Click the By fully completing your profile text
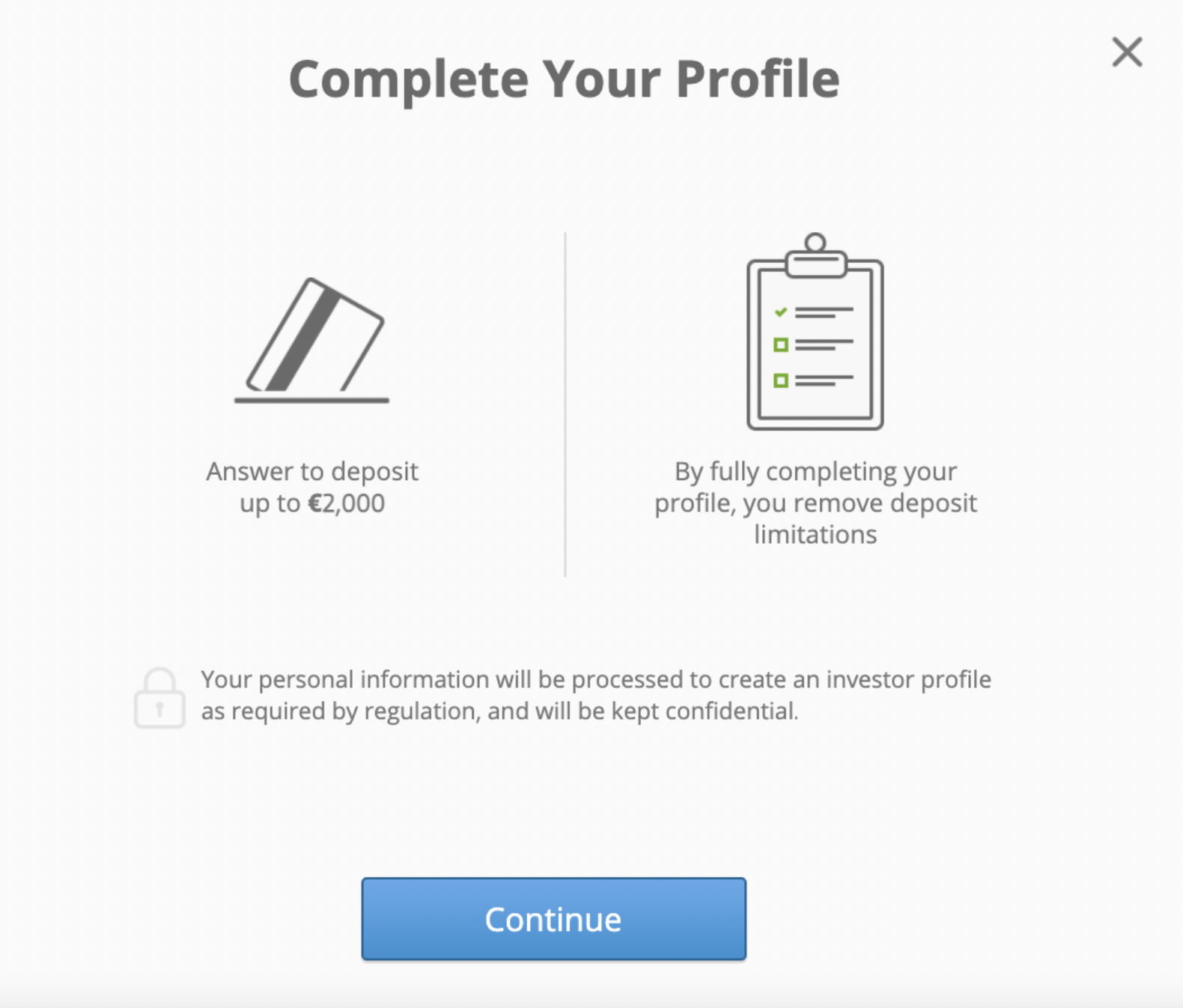This screenshot has width=1183, height=1008. [815, 487]
